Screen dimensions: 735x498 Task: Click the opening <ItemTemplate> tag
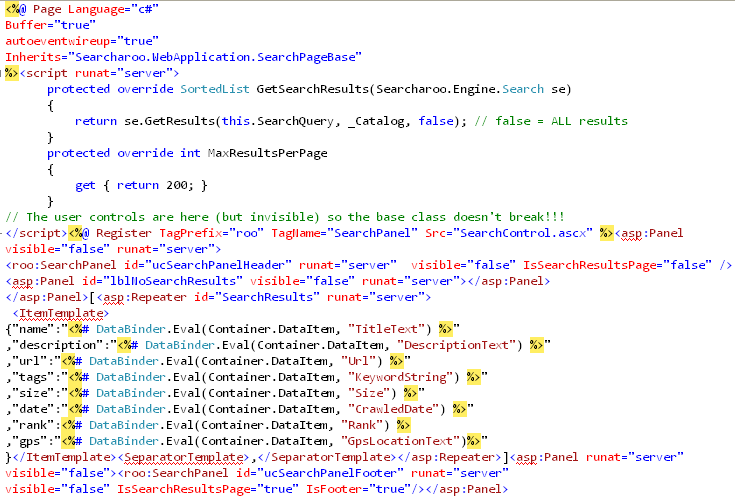[x=60, y=313]
